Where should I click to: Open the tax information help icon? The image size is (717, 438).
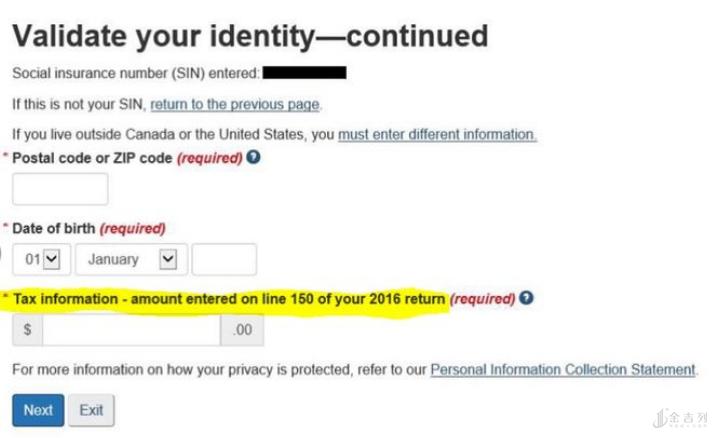[526, 298]
